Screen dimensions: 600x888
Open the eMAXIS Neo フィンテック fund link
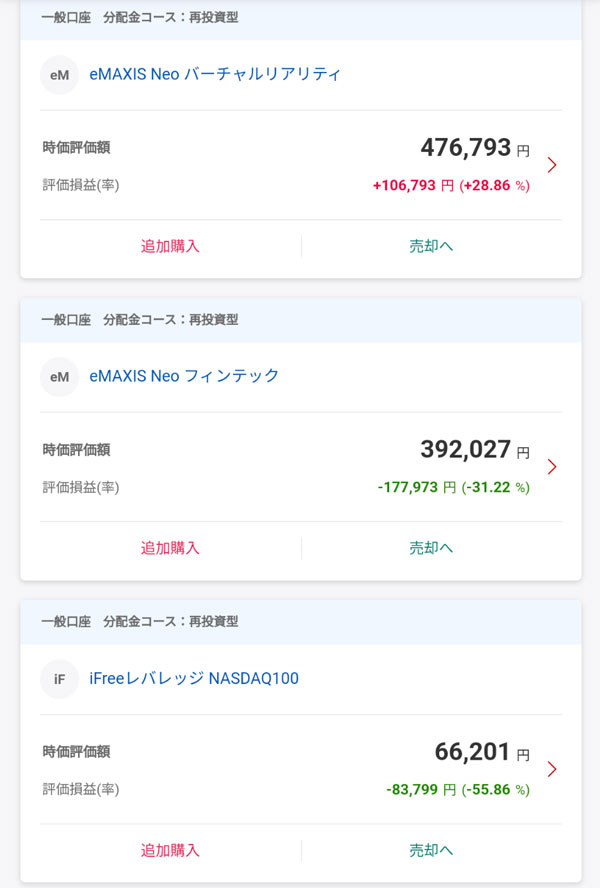click(184, 376)
